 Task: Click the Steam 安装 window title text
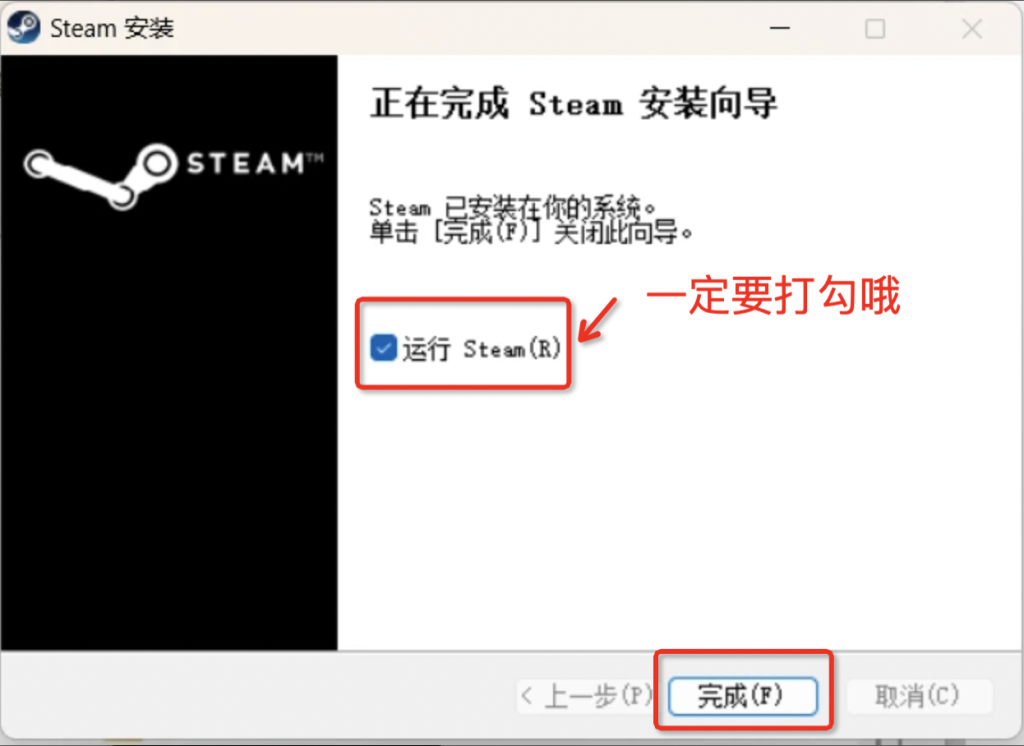[x=112, y=28]
